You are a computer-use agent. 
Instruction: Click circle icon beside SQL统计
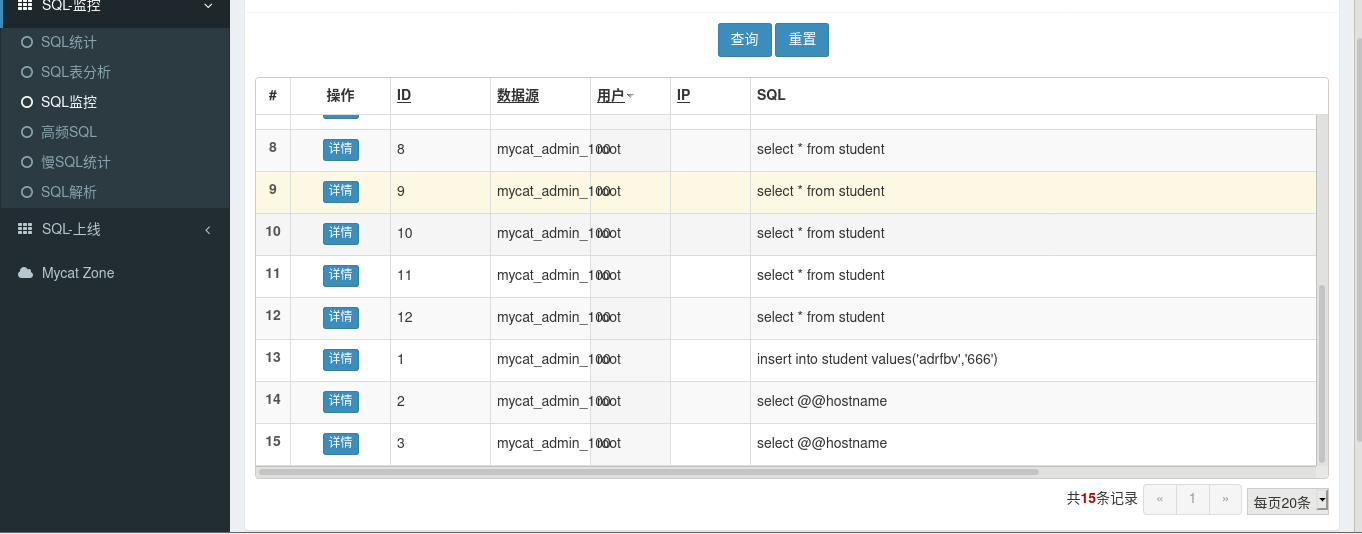(27, 42)
